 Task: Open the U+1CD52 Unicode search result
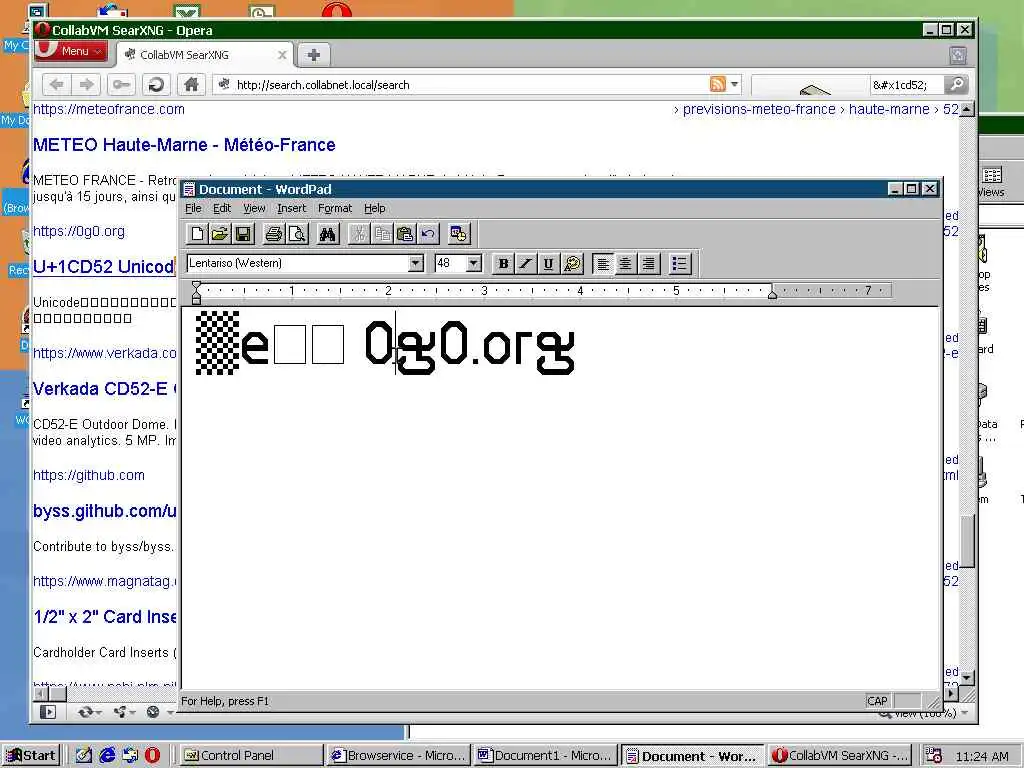[x=104, y=266]
